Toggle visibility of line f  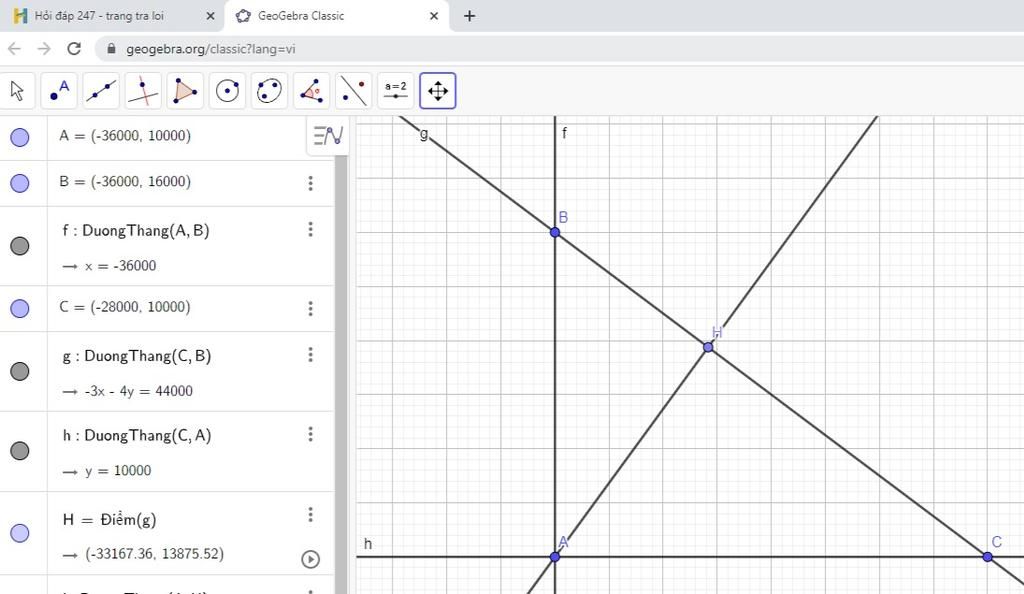click(20, 245)
